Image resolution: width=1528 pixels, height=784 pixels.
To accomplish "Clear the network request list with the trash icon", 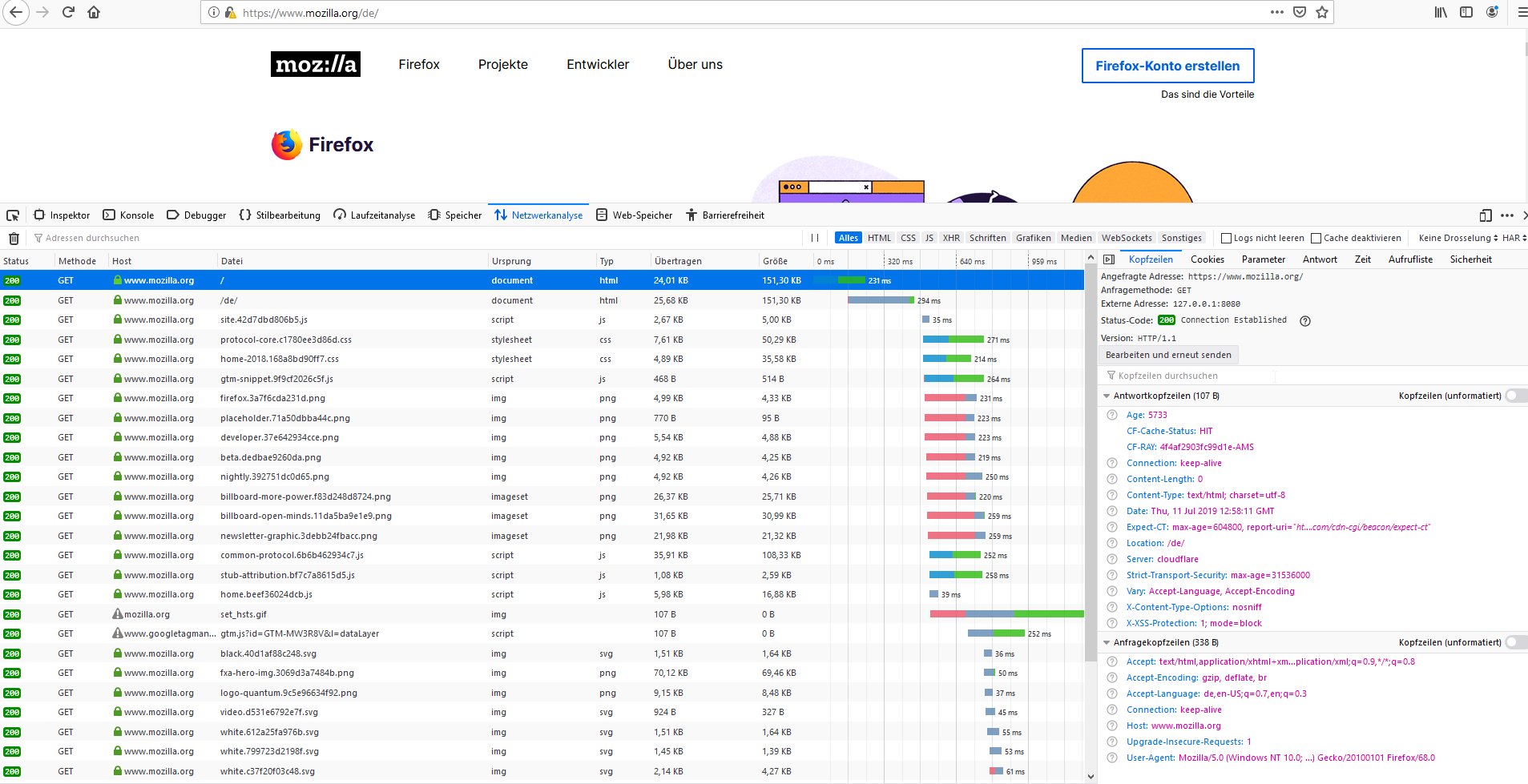I will coord(14,238).
